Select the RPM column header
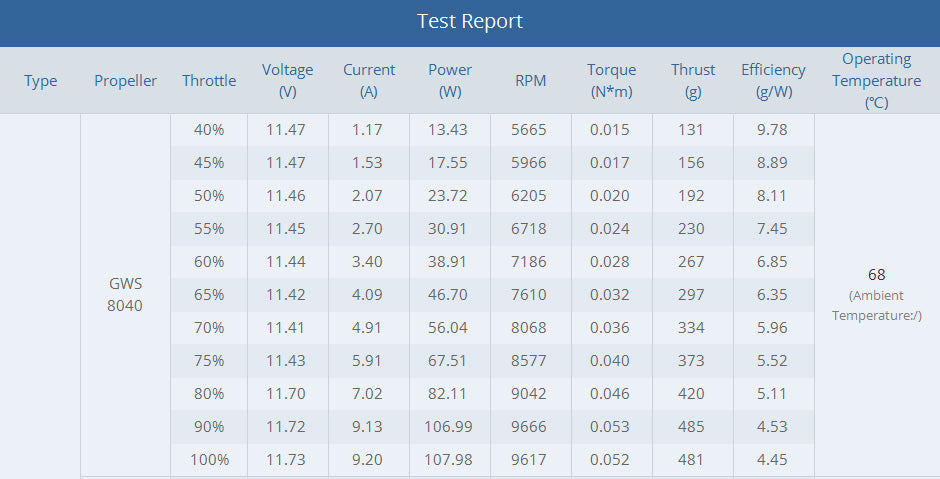This screenshot has width=940, height=479. point(530,81)
